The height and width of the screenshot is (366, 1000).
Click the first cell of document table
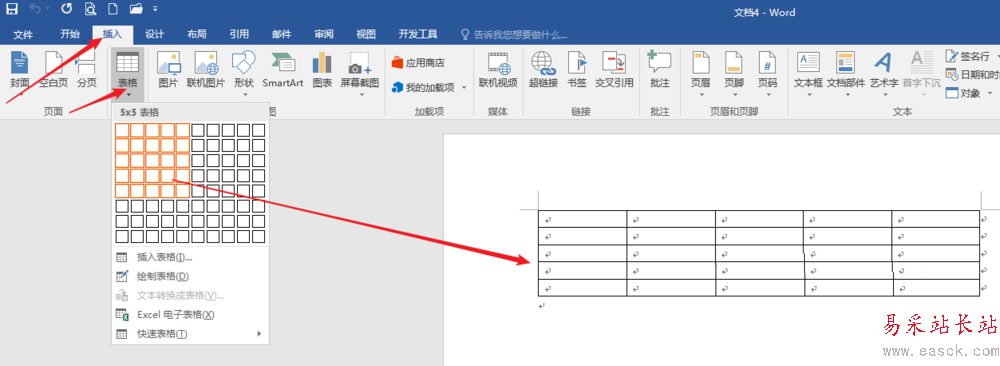pyautogui.click(x=582, y=219)
